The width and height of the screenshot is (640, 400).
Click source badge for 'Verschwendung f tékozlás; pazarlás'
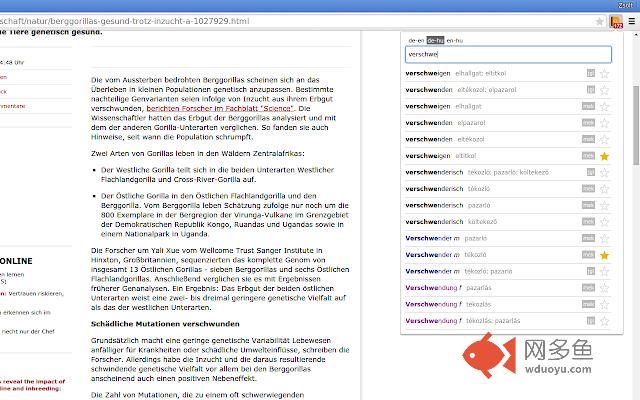pos(591,321)
